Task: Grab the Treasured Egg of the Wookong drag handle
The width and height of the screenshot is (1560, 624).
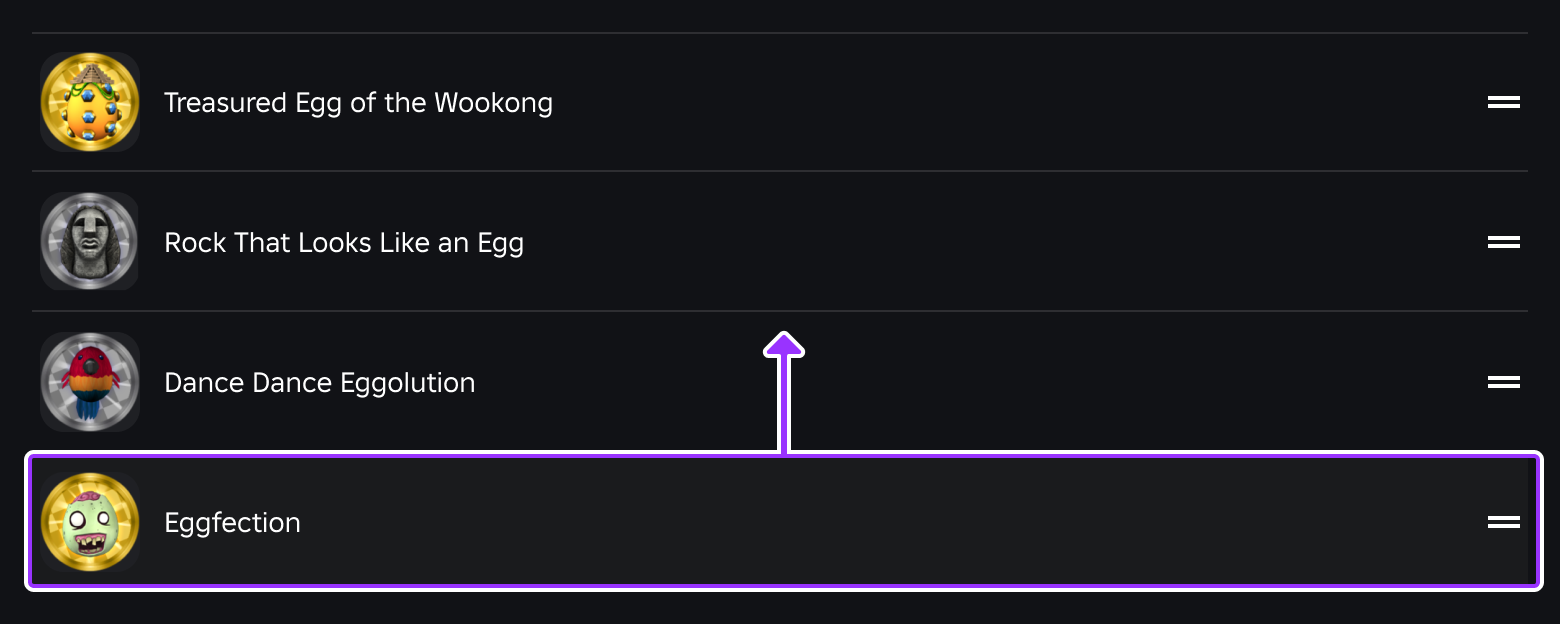Action: point(1503,102)
